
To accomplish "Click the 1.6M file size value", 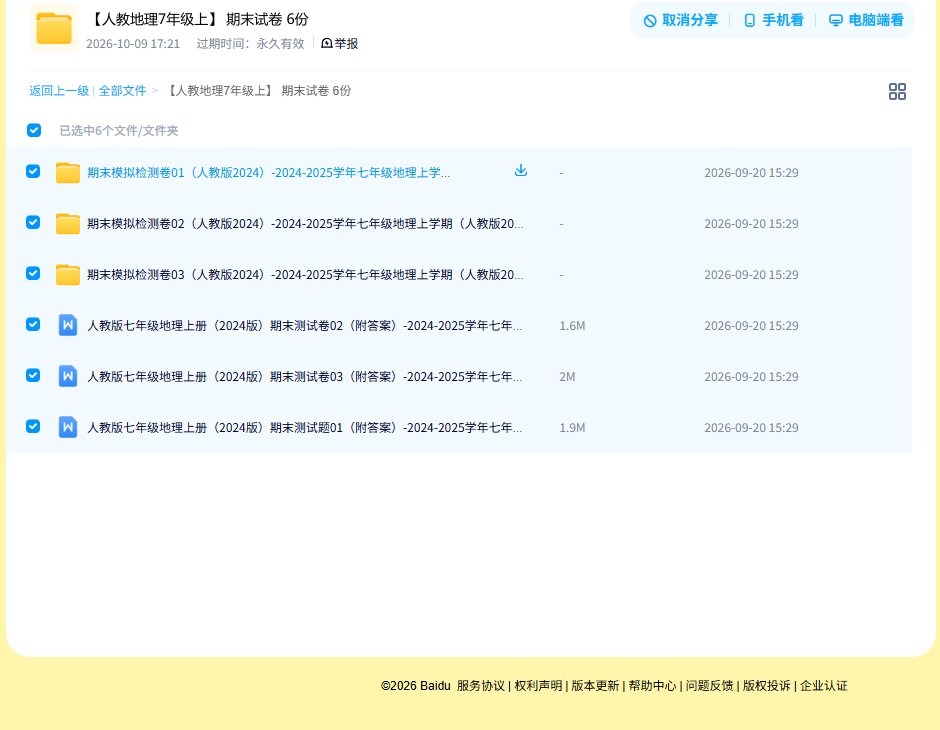I will tap(572, 325).
